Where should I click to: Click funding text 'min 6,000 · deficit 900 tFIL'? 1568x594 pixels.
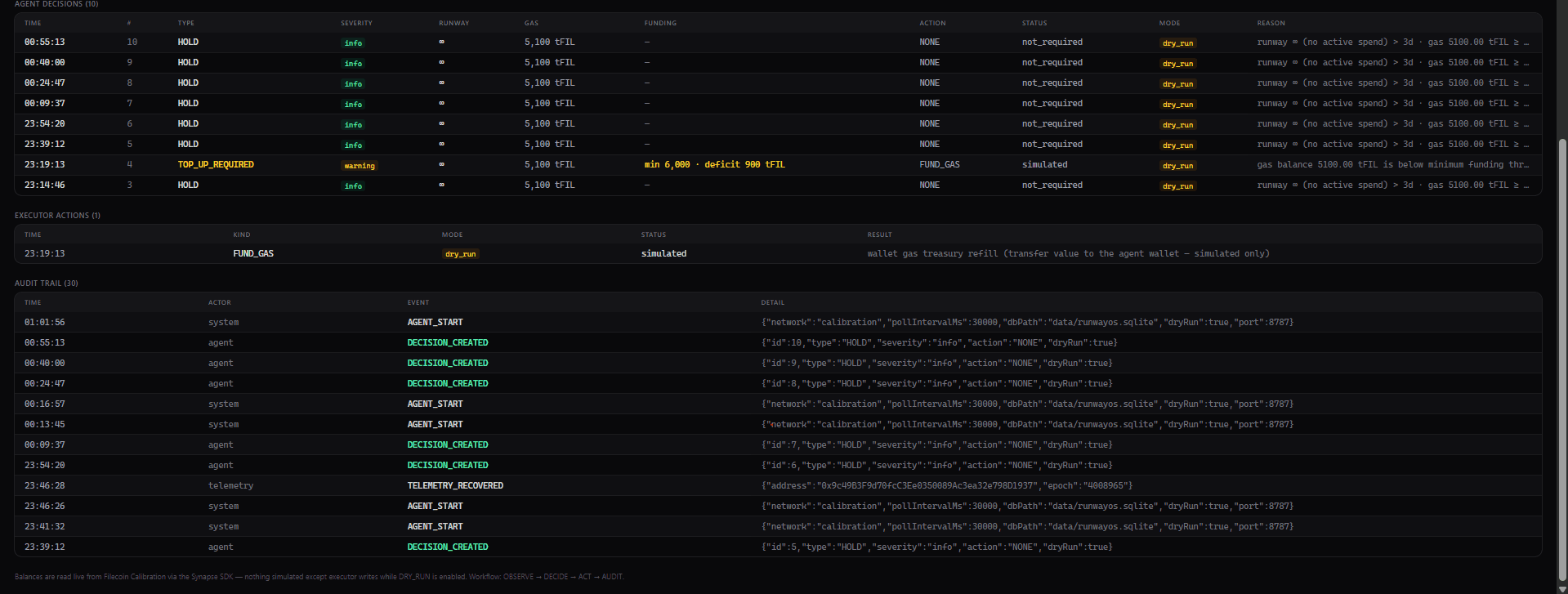[x=714, y=164]
